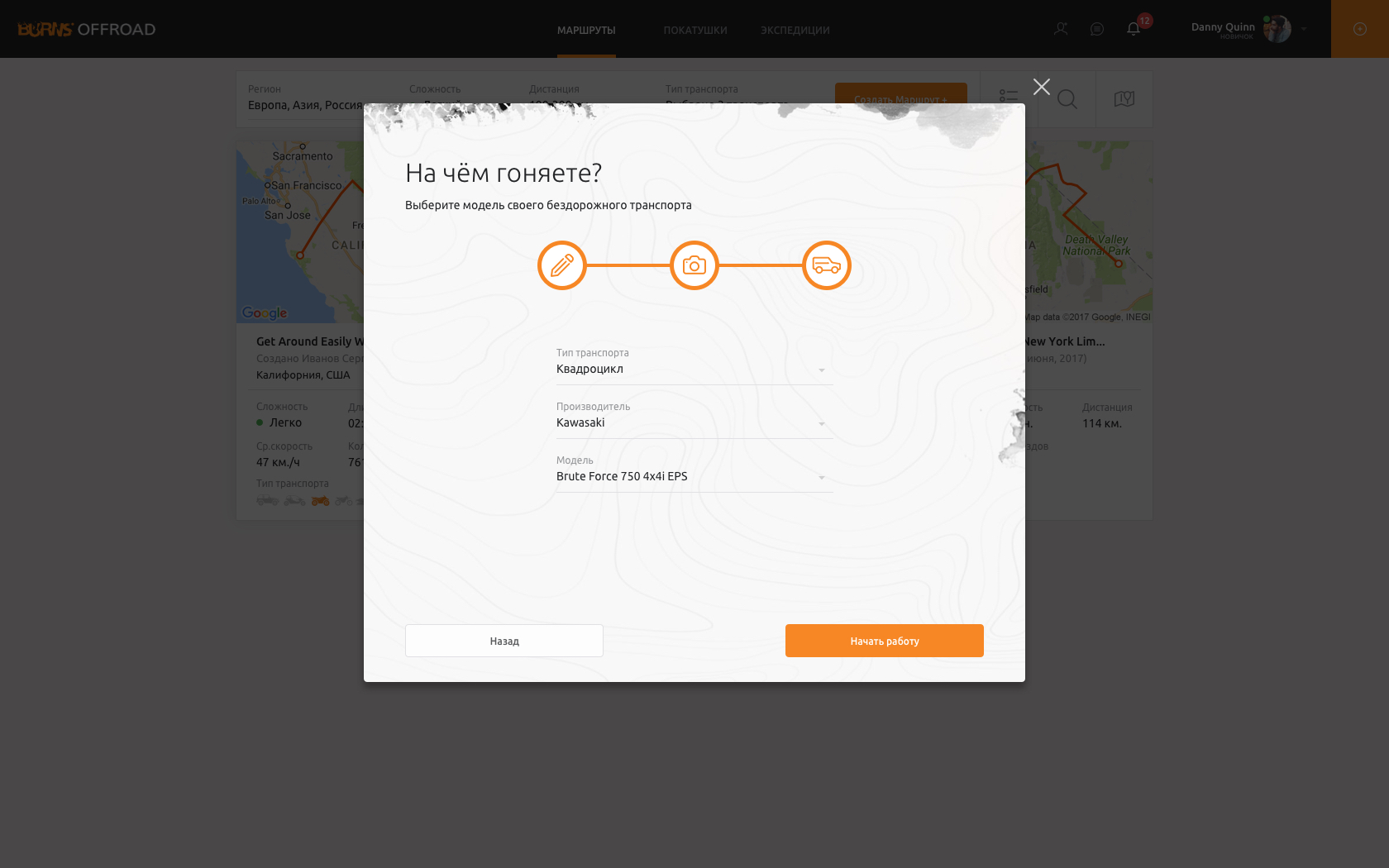This screenshot has height=868, width=1389.
Task: Click the Калифорния, США location text
Action: [x=303, y=375]
